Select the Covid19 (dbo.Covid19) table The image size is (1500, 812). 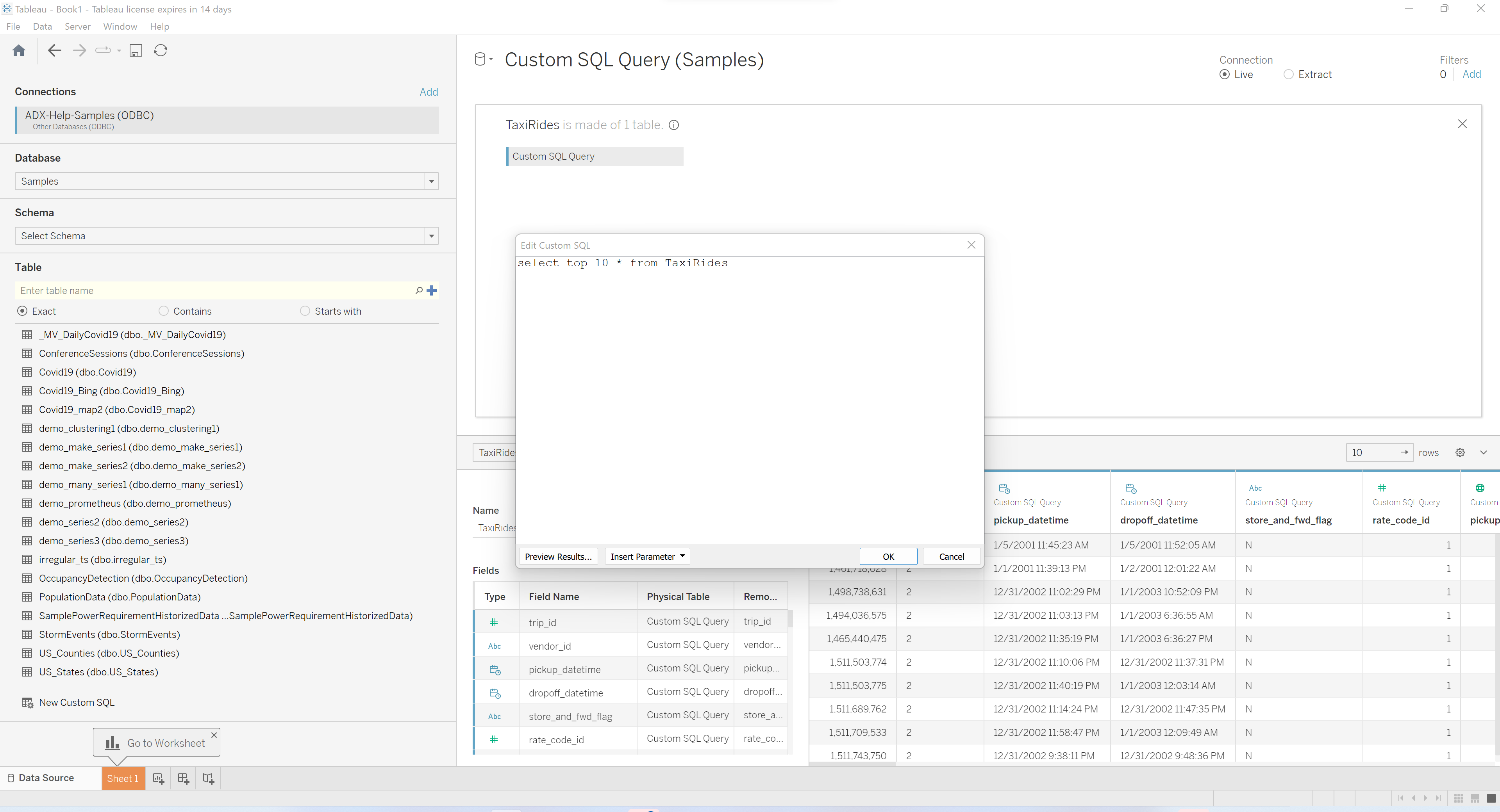[x=87, y=372]
